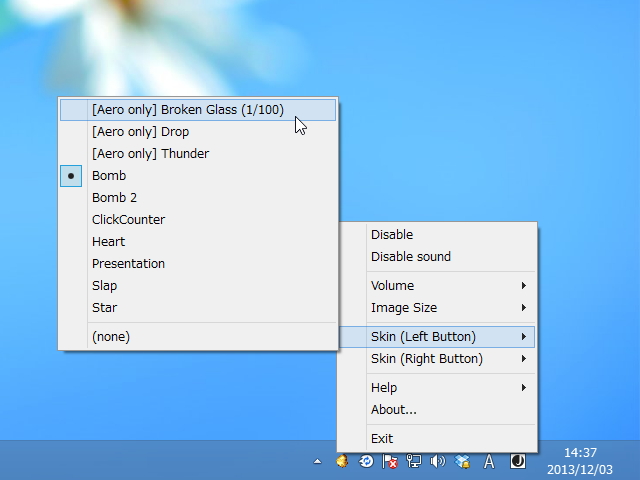Select the checked Bomb skin radio
Image resolution: width=640 pixels, height=480 pixels.
(x=198, y=176)
